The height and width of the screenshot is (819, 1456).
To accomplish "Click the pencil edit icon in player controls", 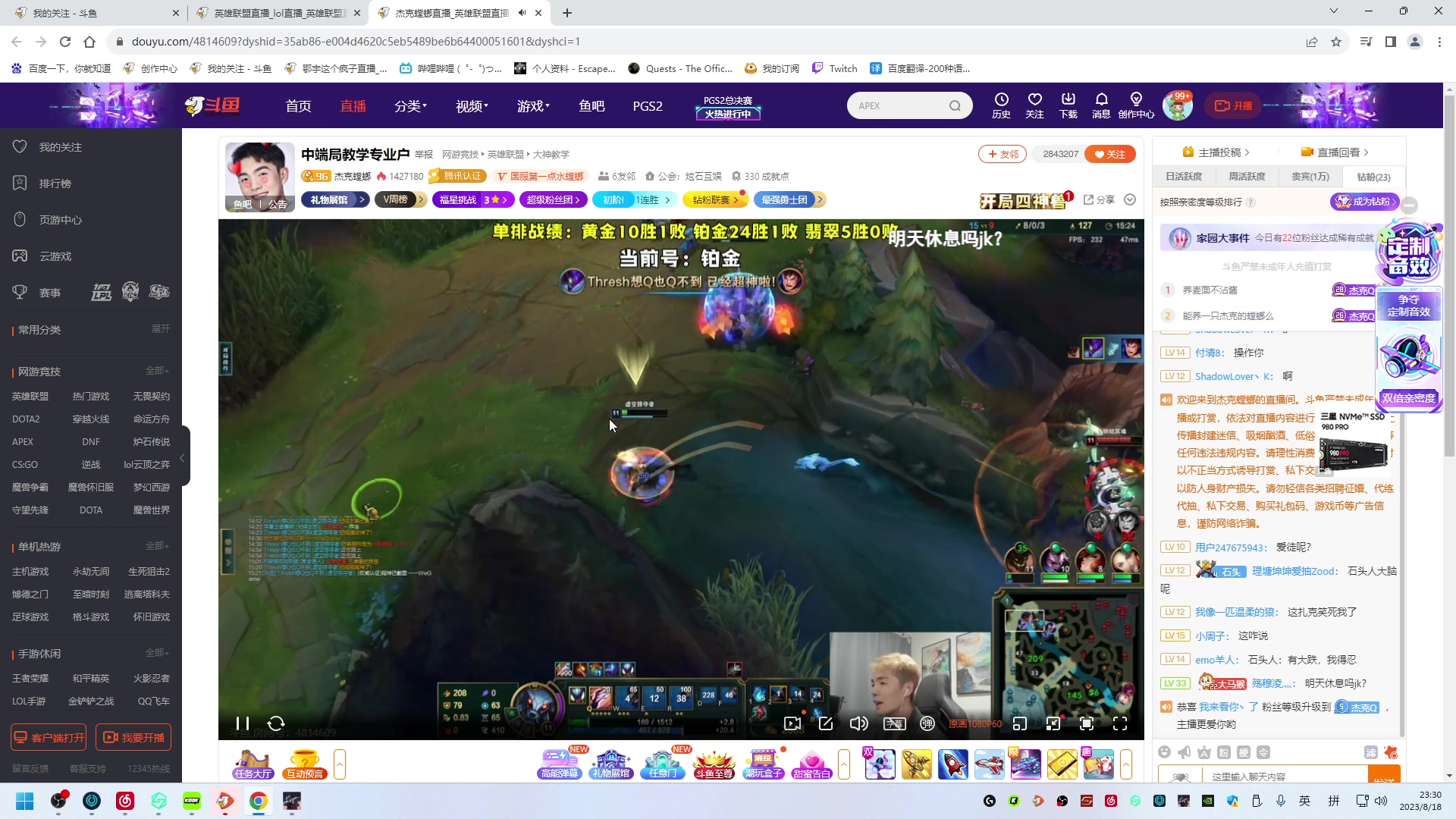I will click(x=826, y=723).
